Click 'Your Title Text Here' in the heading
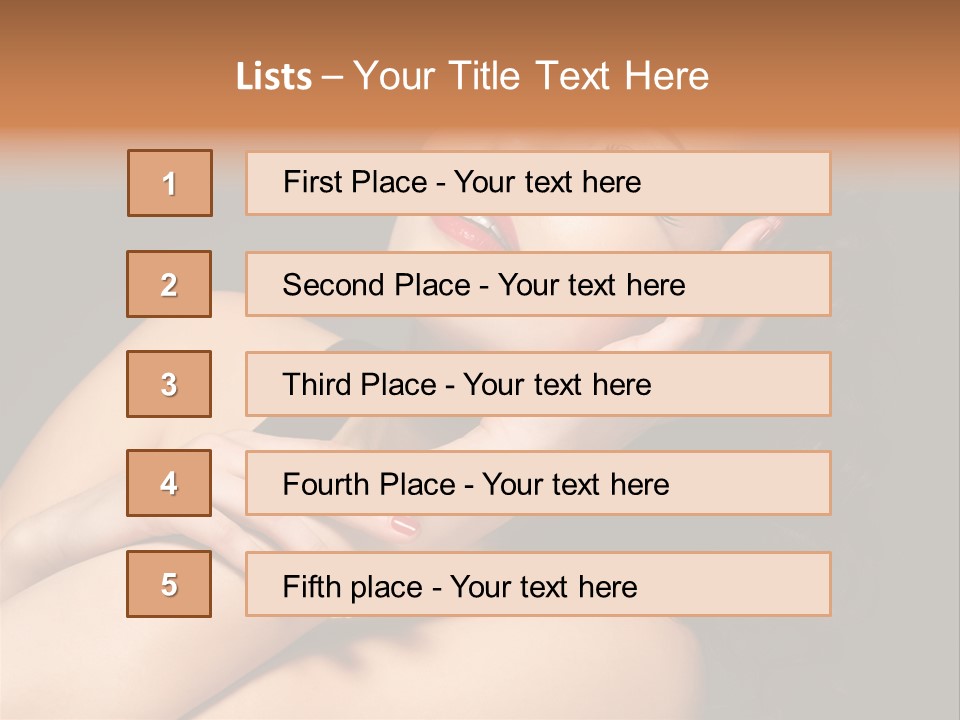Screen dimensions: 960x720 531,77
